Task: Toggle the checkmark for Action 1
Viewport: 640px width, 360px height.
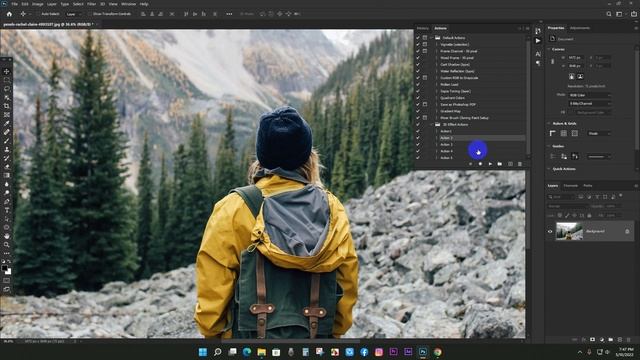Action: click(418, 131)
